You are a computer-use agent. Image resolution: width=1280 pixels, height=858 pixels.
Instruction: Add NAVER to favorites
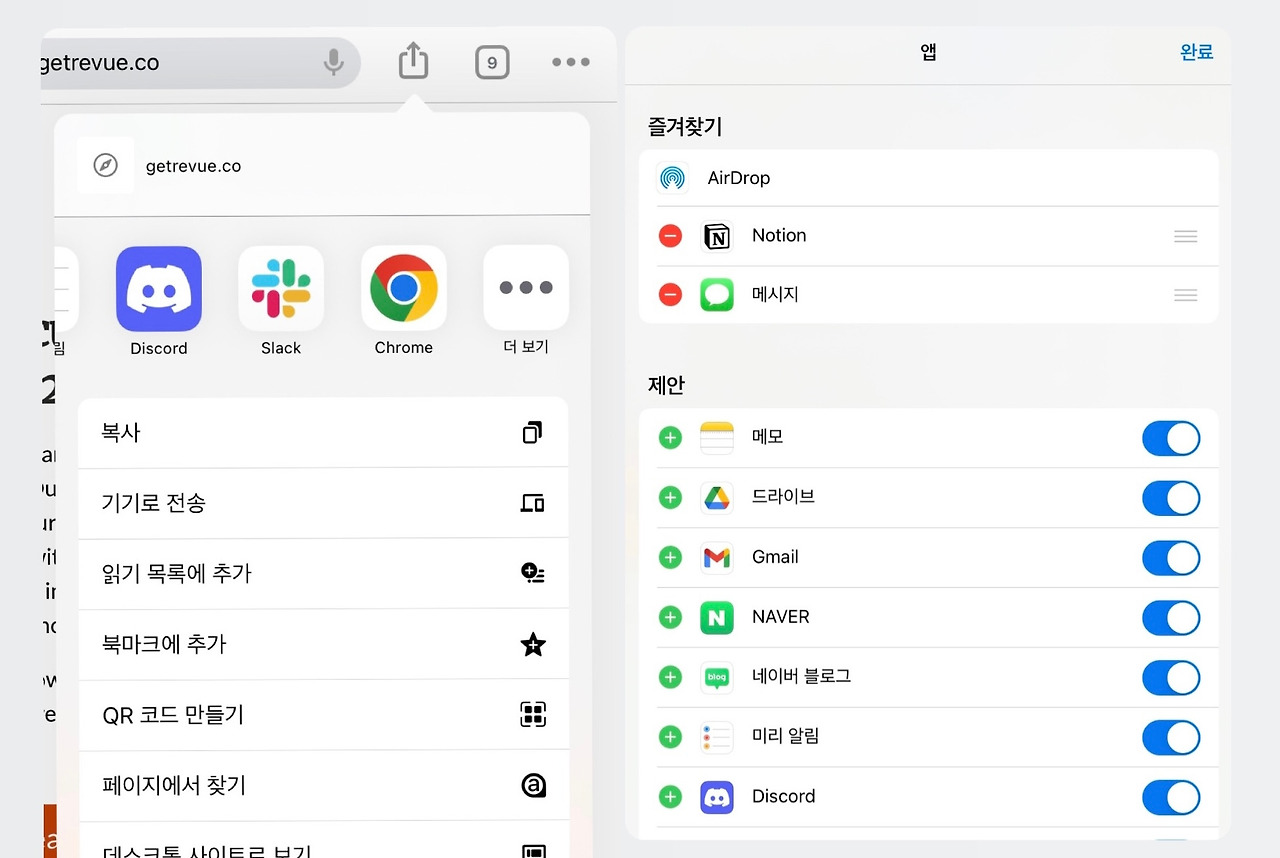pyautogui.click(x=670, y=617)
